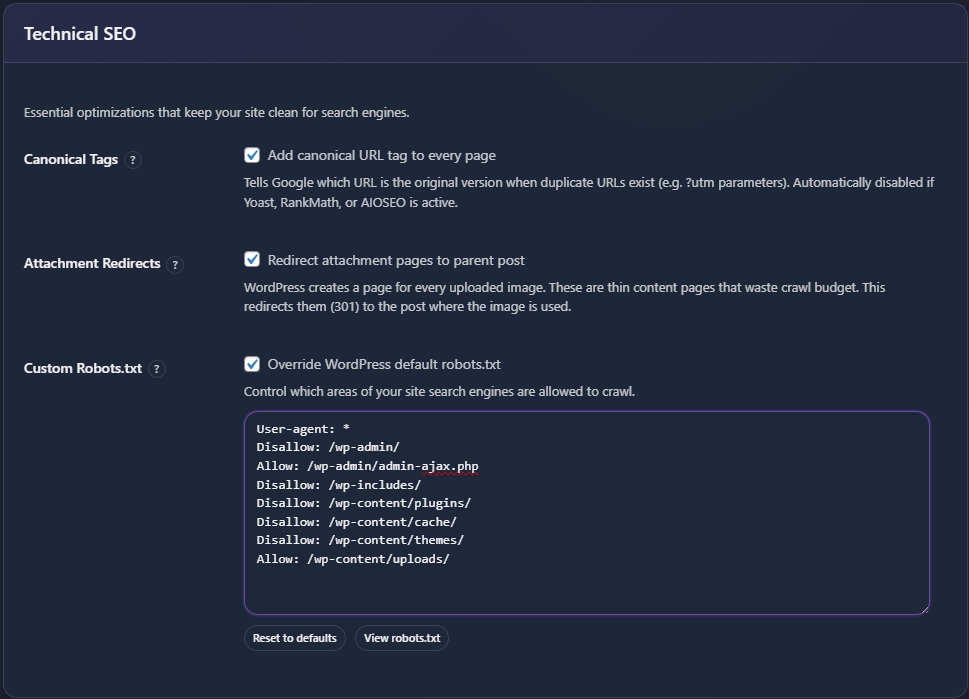Click the 'Disallow: /wp-admin/' rule line

pyautogui.click(x=329, y=447)
